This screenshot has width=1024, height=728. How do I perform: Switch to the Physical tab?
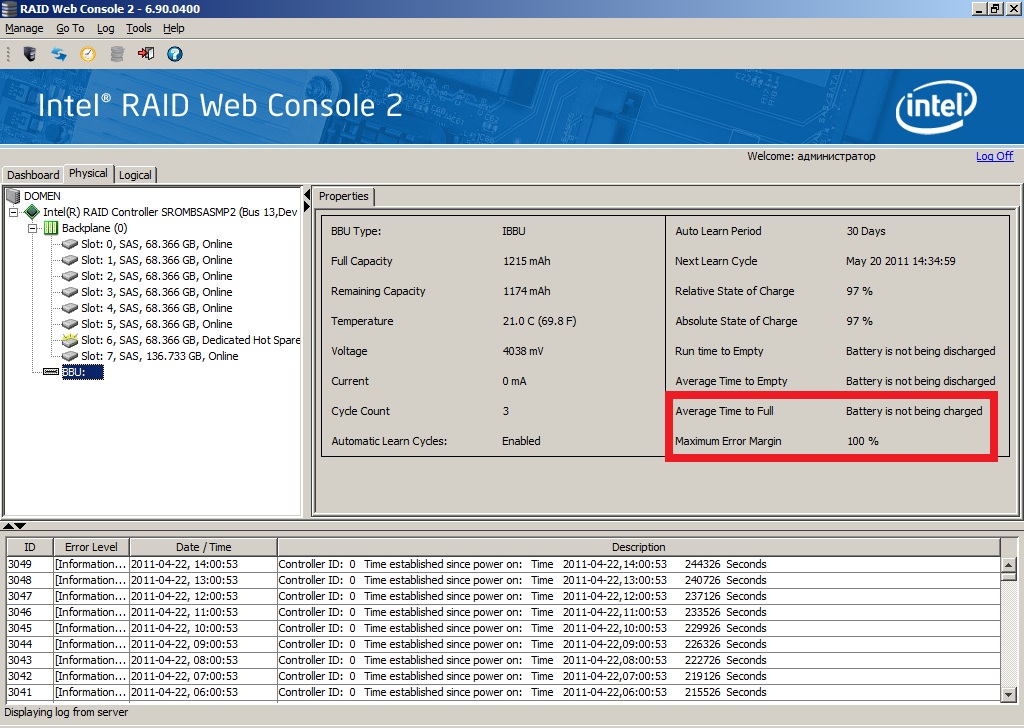(88, 173)
